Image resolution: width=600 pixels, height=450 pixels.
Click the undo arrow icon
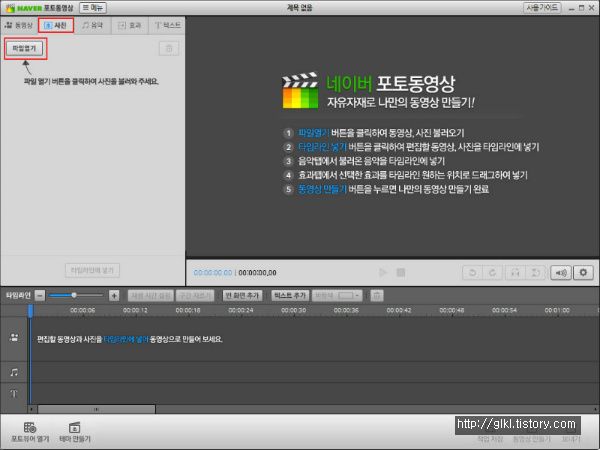(473, 273)
